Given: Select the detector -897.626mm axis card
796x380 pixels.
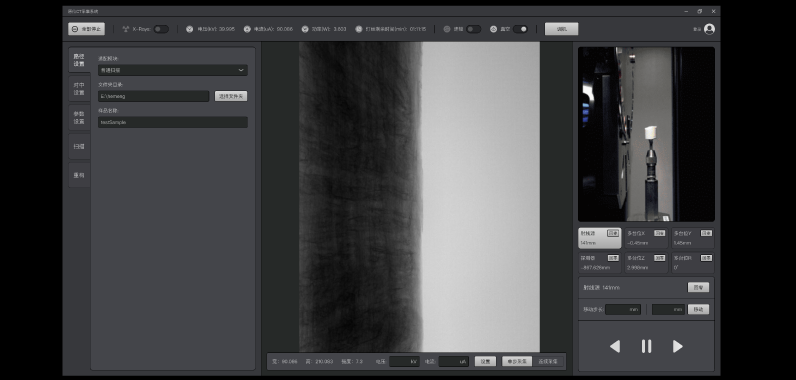Looking at the screenshot, I should 600,263.
